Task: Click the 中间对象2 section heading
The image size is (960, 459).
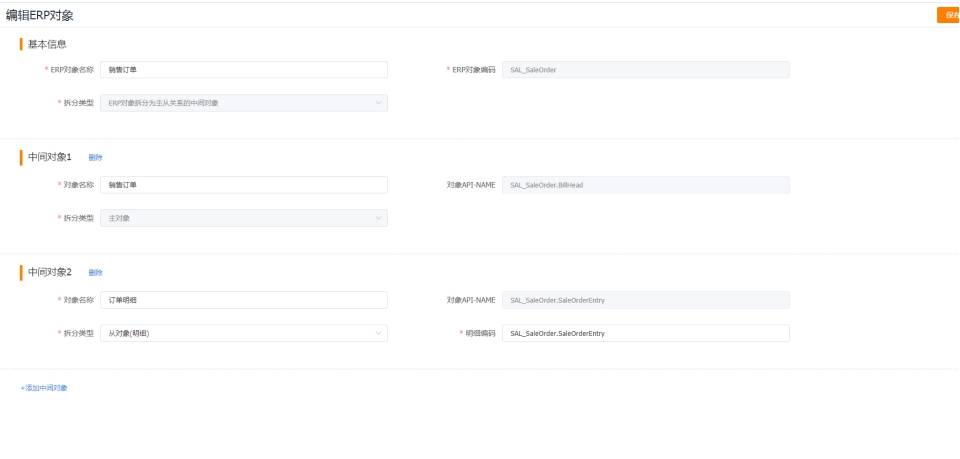Action: point(50,272)
